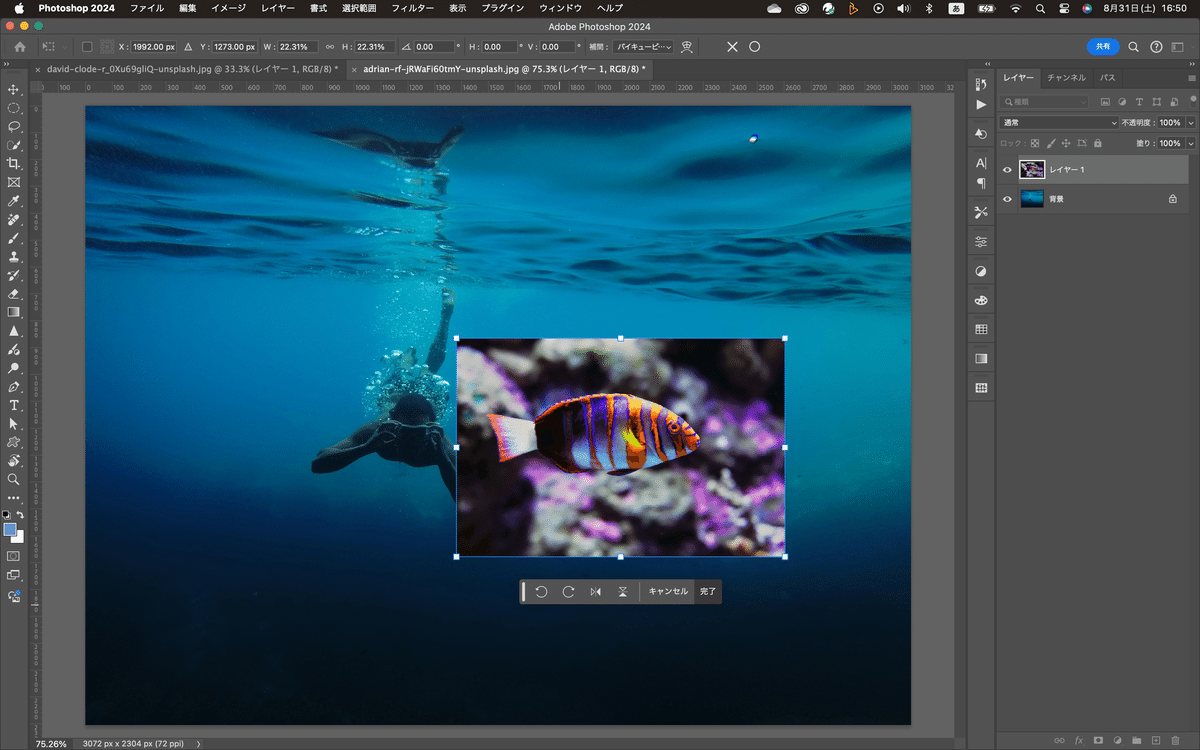Screen dimensions: 1200x750
Task: Select the Zoom tool
Action: pyautogui.click(x=14, y=480)
